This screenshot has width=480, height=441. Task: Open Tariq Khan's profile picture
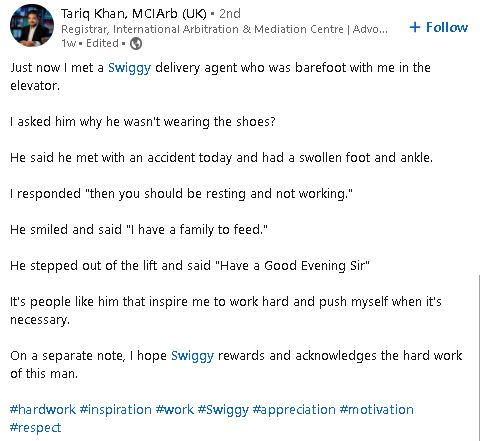[32, 25]
